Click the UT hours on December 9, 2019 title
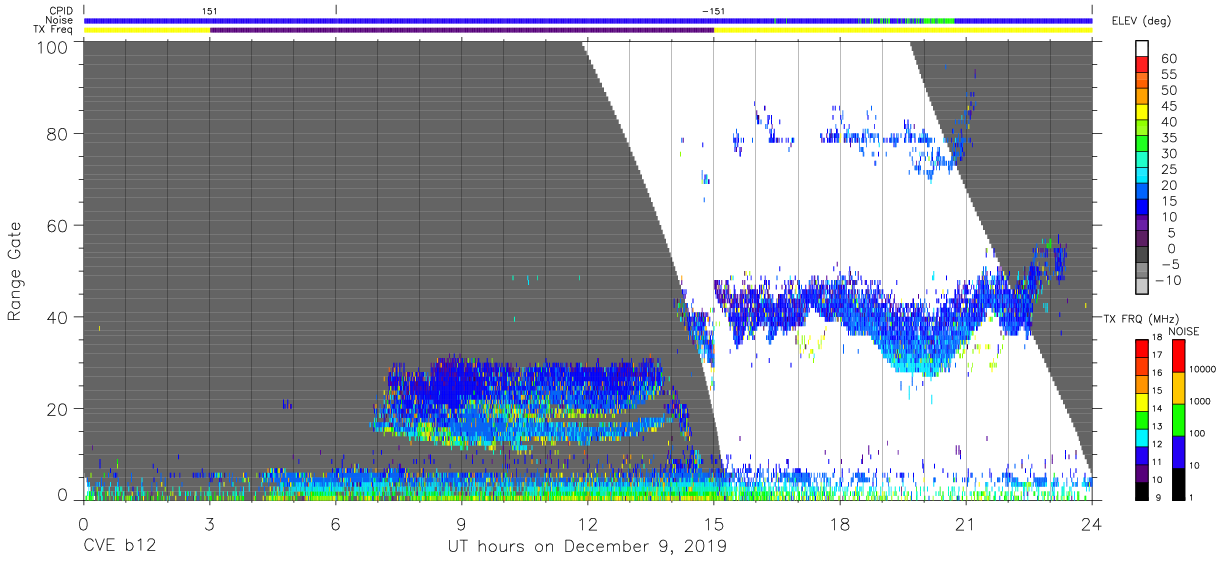The image size is (1228, 567). [x=587, y=547]
